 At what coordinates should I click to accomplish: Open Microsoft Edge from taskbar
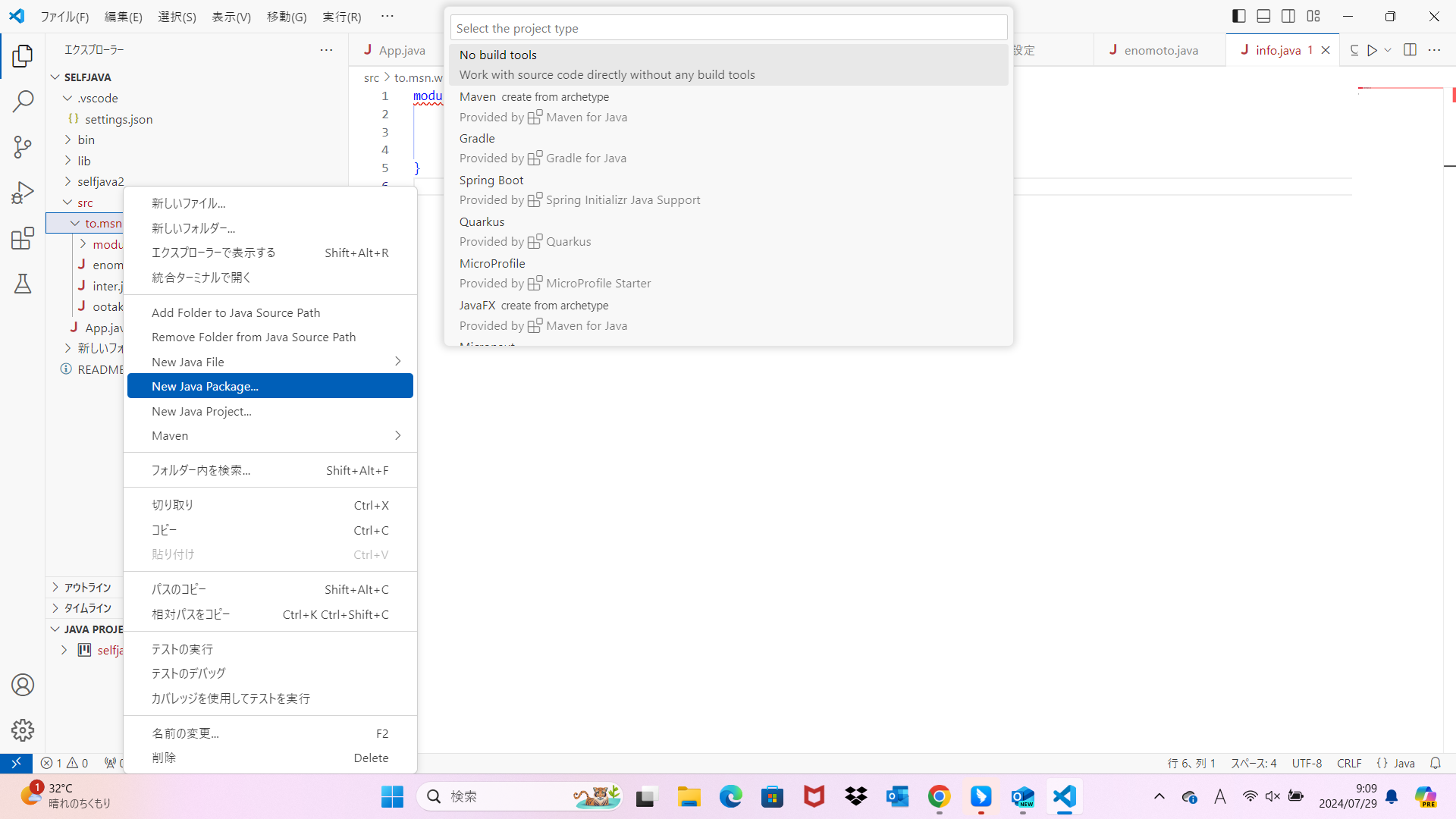coord(731,796)
